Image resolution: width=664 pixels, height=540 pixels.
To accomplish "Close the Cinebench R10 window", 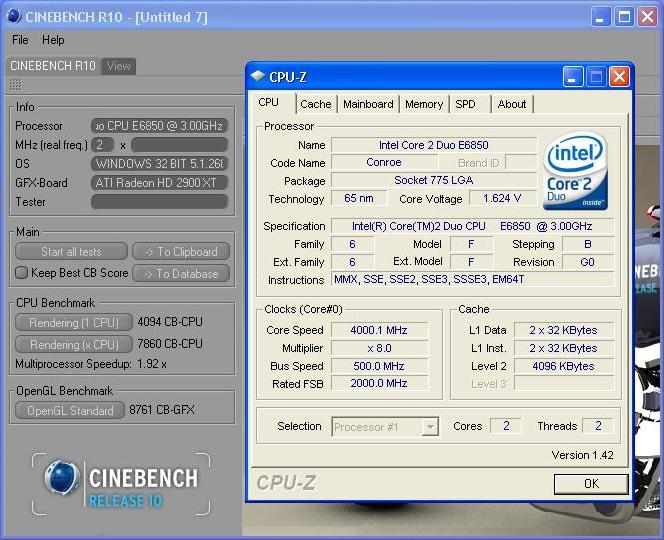I will point(647,17).
